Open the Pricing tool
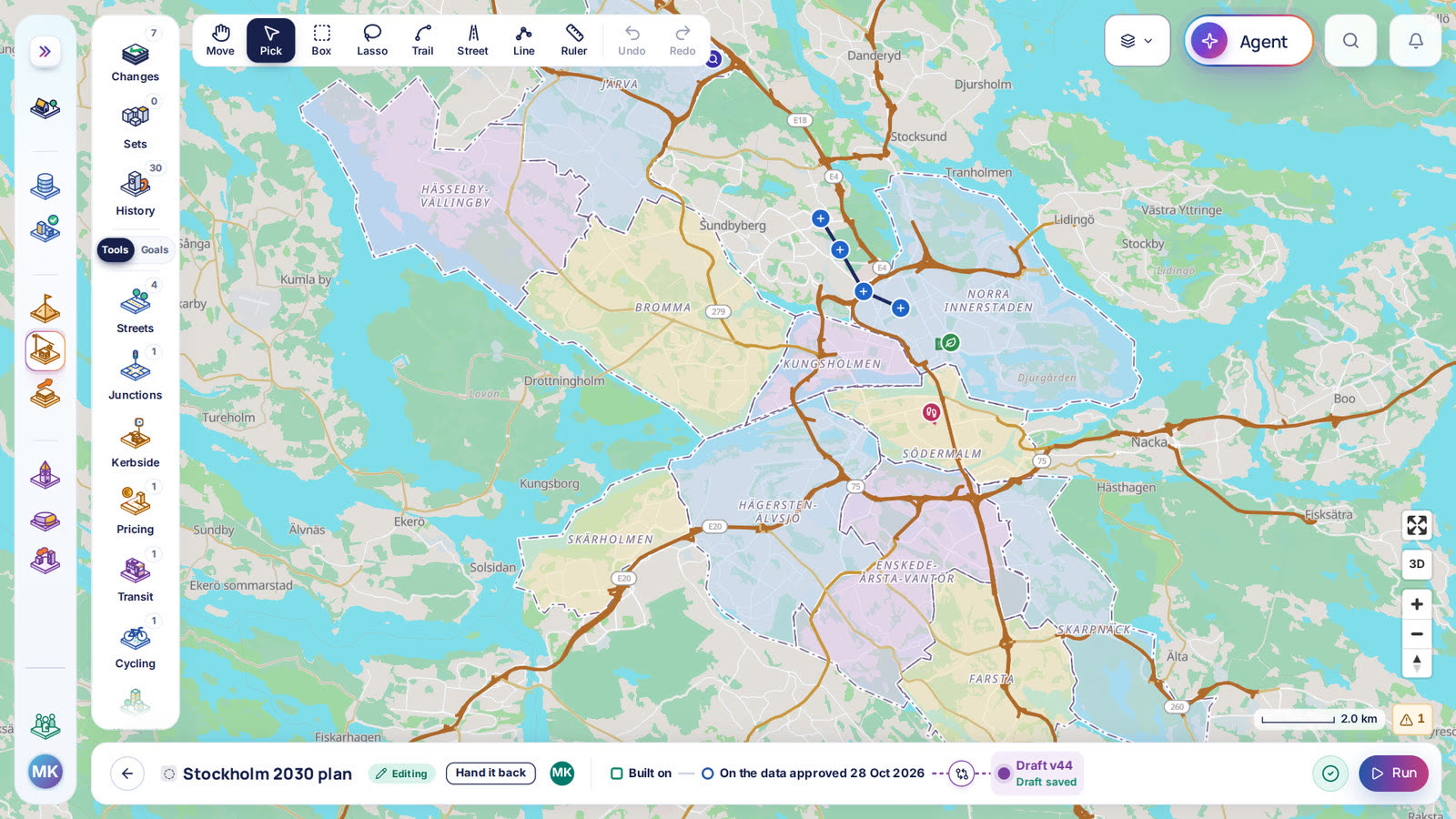The image size is (1456, 819). [136, 510]
